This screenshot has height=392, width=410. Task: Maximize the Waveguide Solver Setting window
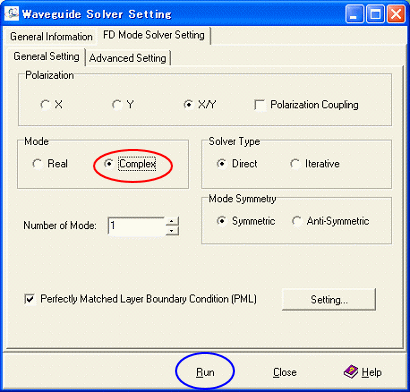pos(375,15)
